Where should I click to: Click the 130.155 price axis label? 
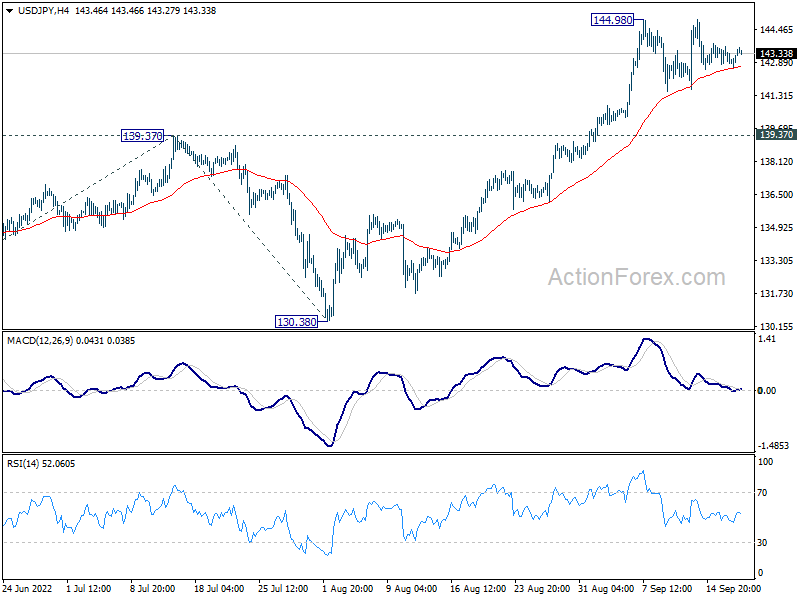pos(777,327)
